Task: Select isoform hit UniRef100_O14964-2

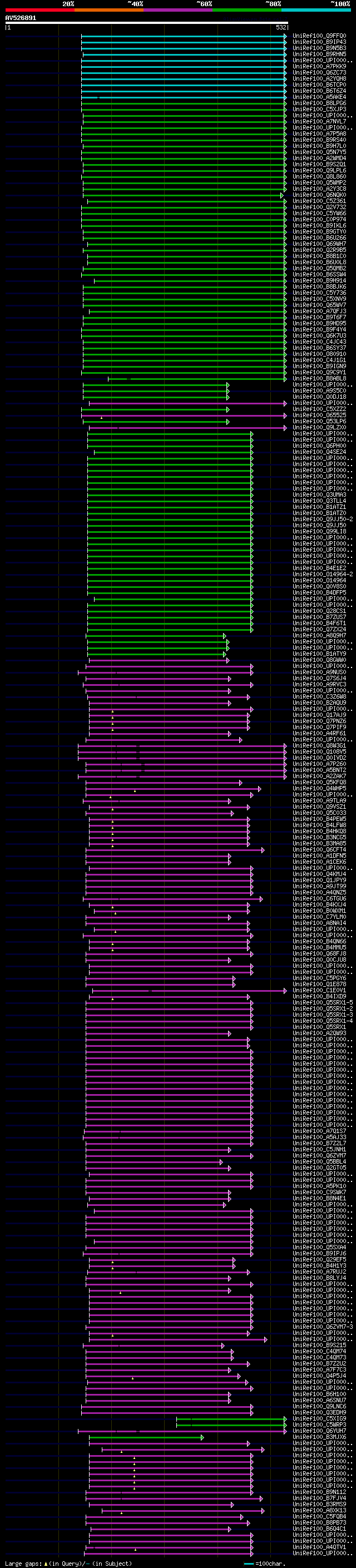Action: point(323,574)
